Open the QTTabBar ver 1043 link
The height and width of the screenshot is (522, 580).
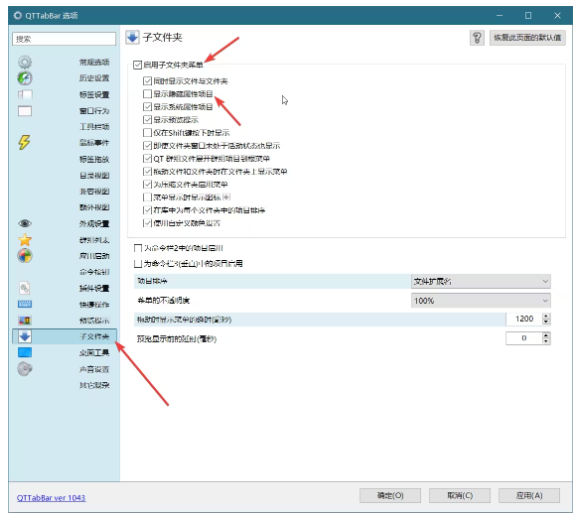tap(51, 498)
